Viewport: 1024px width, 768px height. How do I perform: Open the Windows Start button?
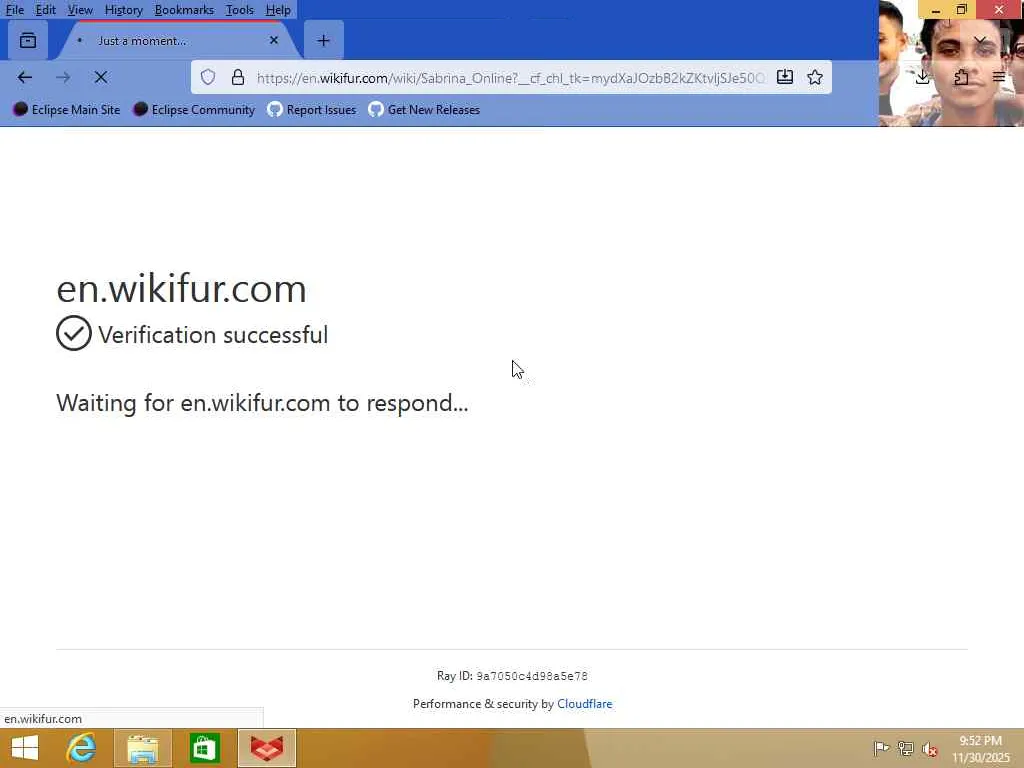point(25,748)
